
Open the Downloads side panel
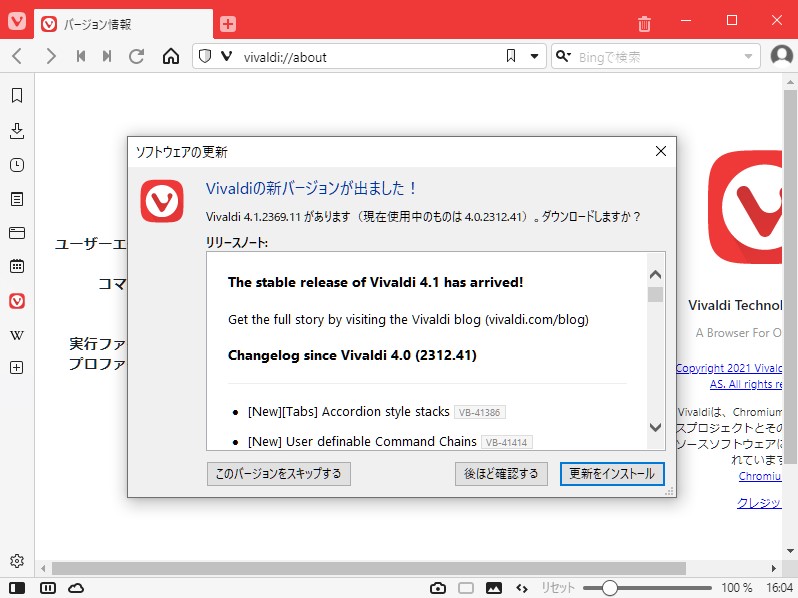[x=17, y=131]
